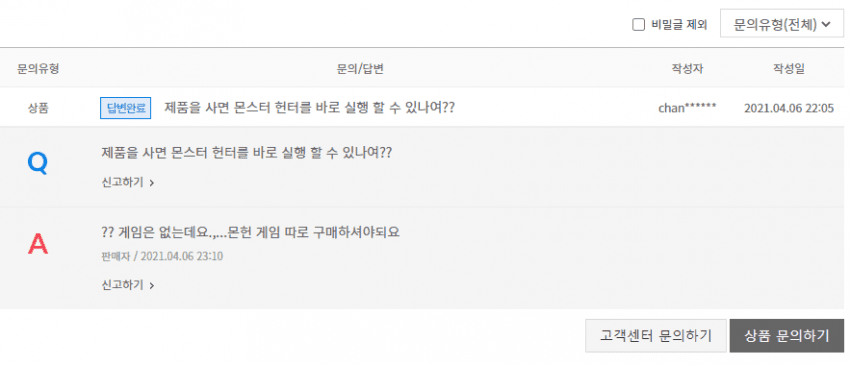Toggle the 비밀글 제외 checkbox
Viewport: 850px width, 365px height.
coord(639,25)
